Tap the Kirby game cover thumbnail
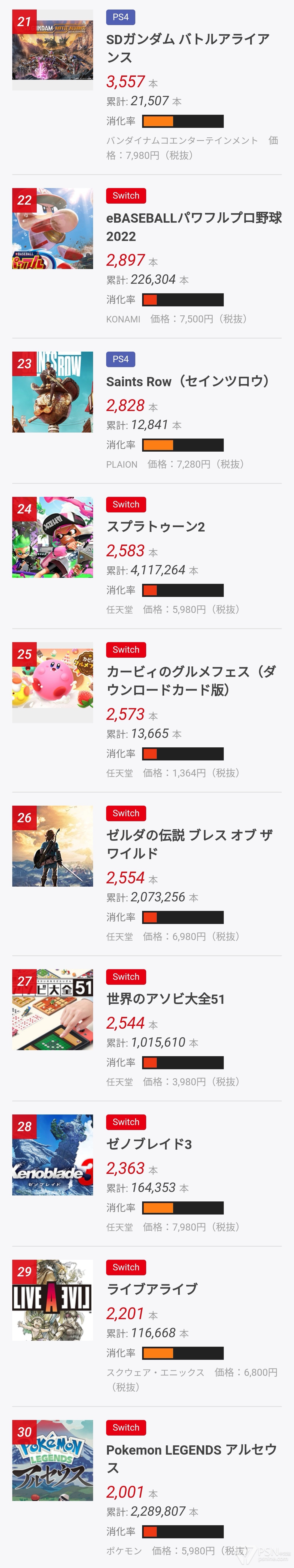Viewport: 294px width, 1568px height. pyautogui.click(x=53, y=683)
